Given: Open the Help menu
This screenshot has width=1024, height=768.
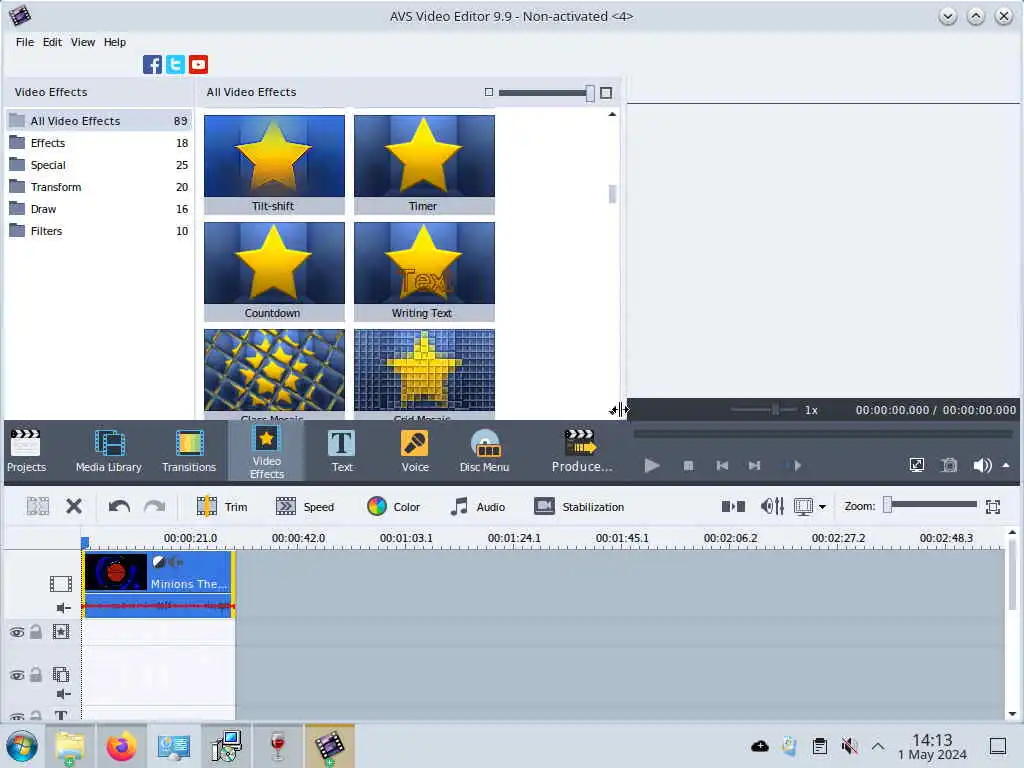Looking at the screenshot, I should [114, 42].
